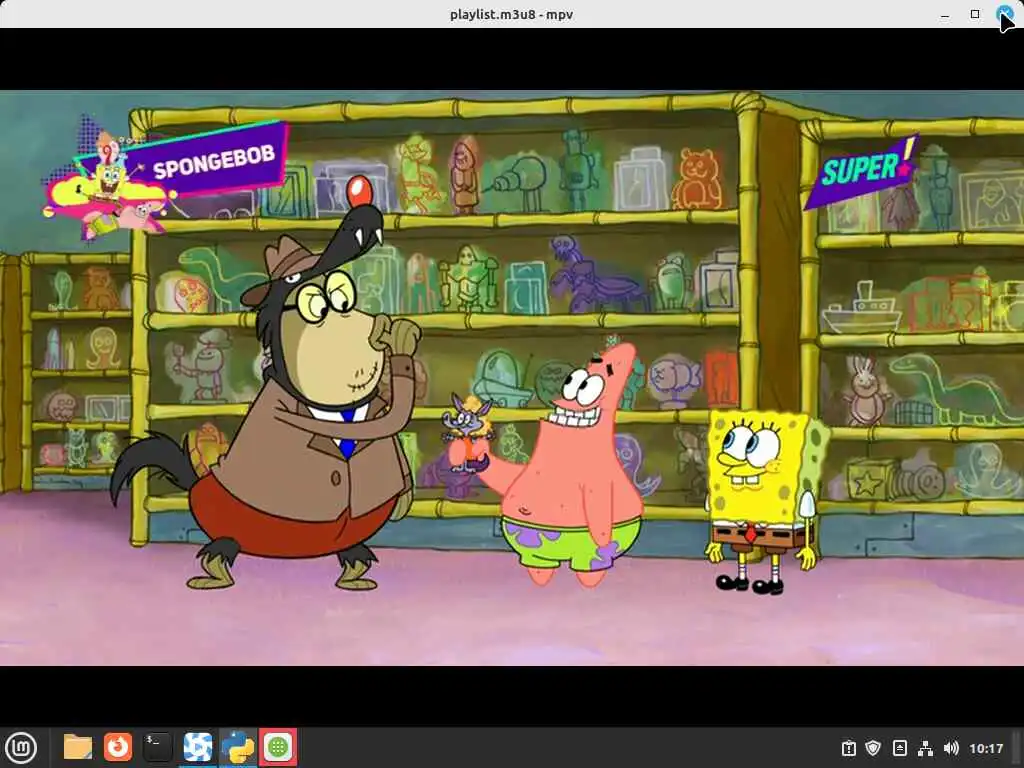
Task: Close the playlist.m3u8 mpv window
Action: [1004, 14]
